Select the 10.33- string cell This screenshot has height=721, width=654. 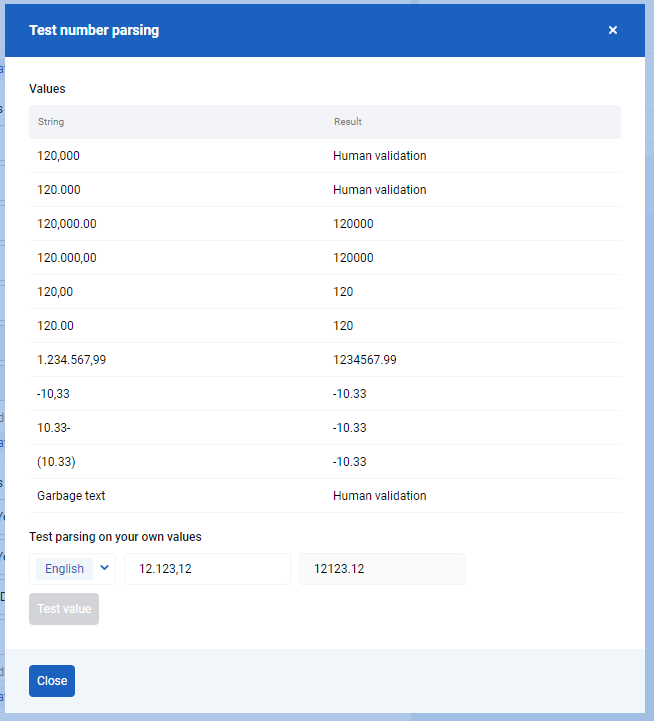click(x=54, y=428)
